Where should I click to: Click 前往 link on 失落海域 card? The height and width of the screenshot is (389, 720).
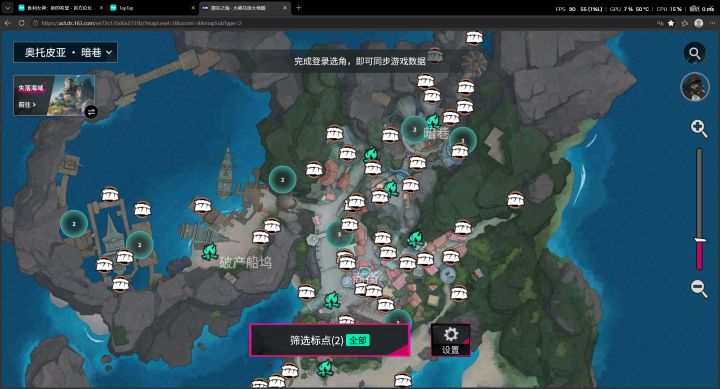coord(27,105)
